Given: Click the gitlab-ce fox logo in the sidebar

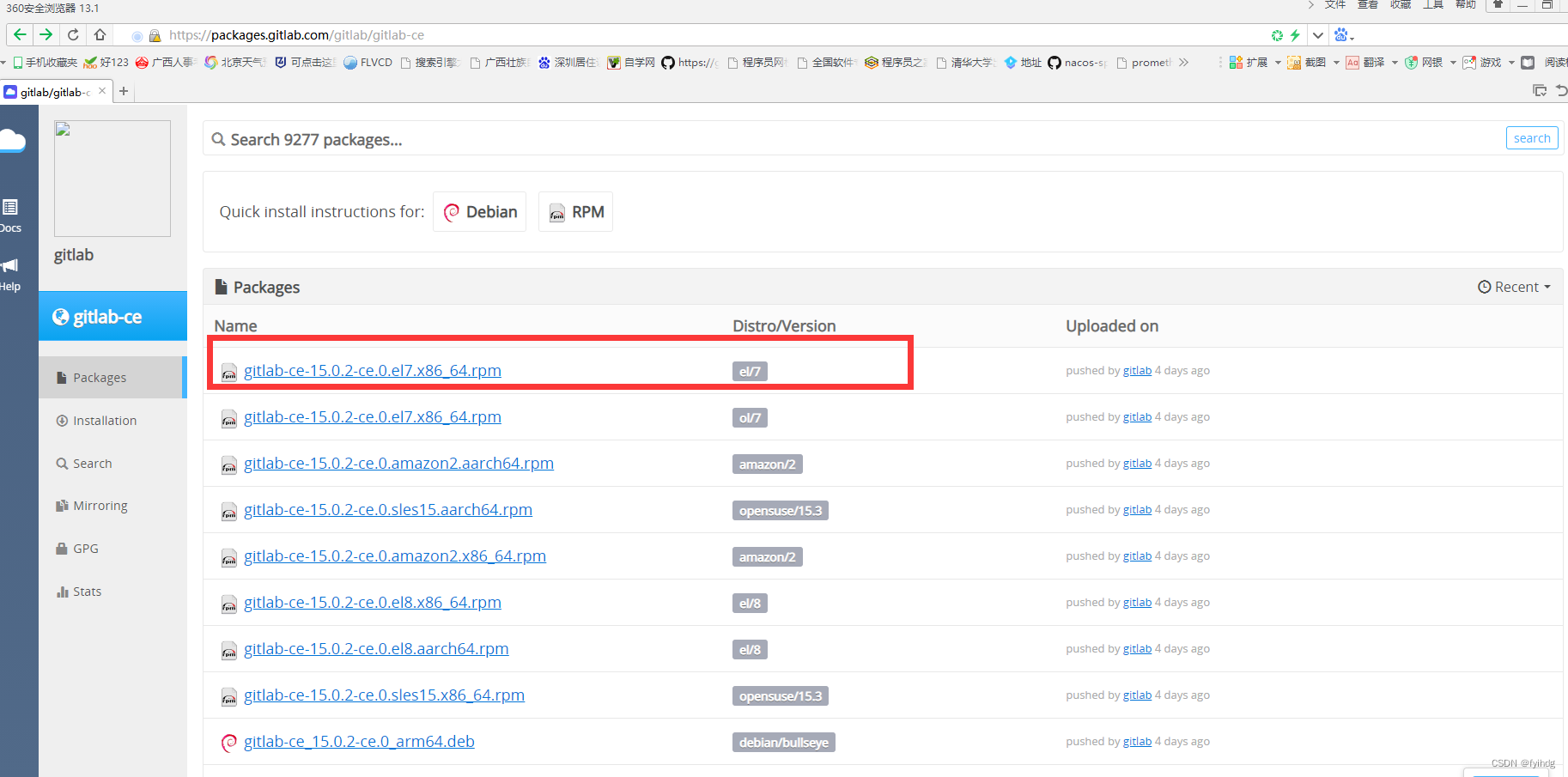Looking at the screenshot, I should click(x=61, y=316).
